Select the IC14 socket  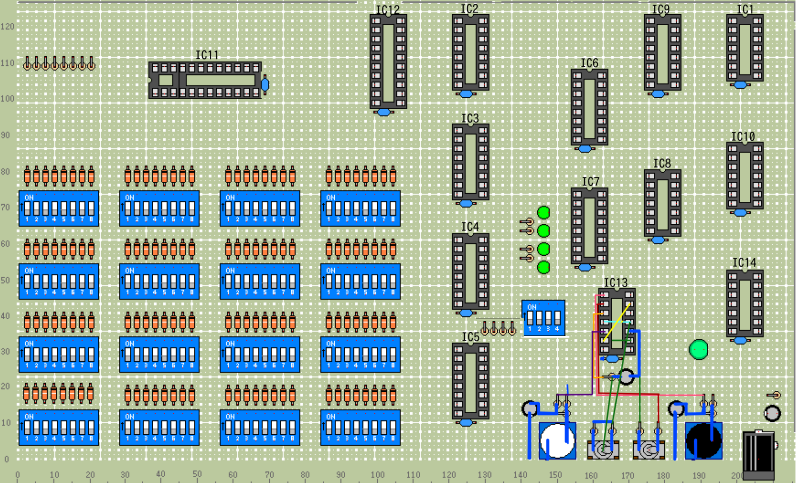point(745,303)
